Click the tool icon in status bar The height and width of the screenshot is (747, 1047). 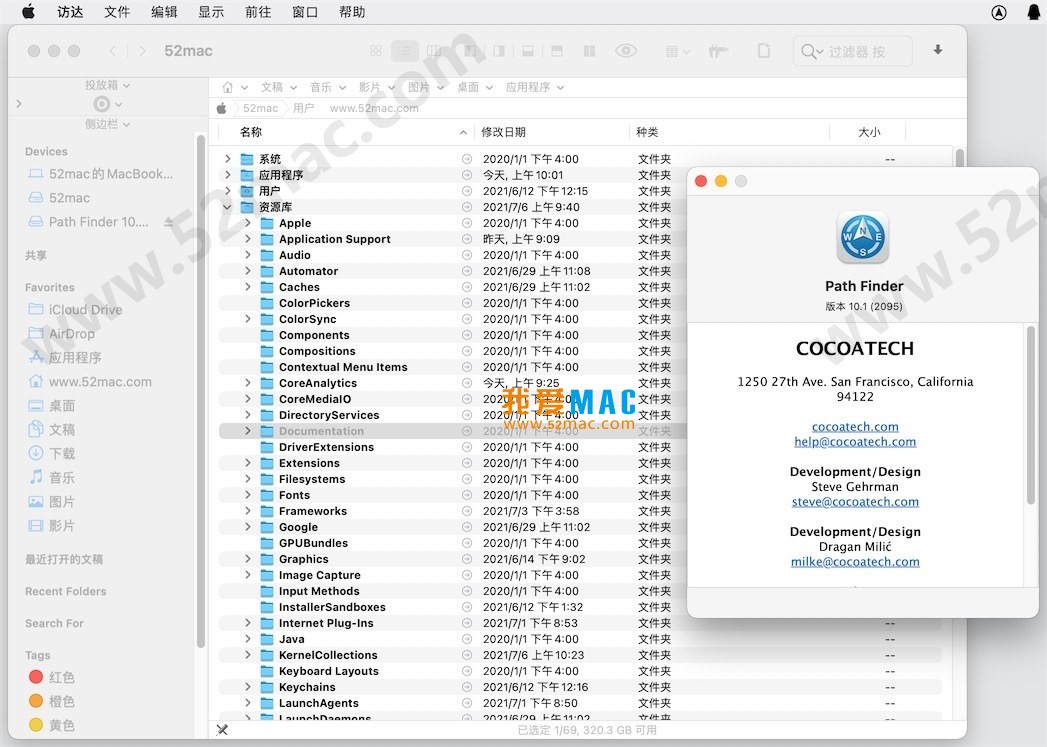coord(222,730)
